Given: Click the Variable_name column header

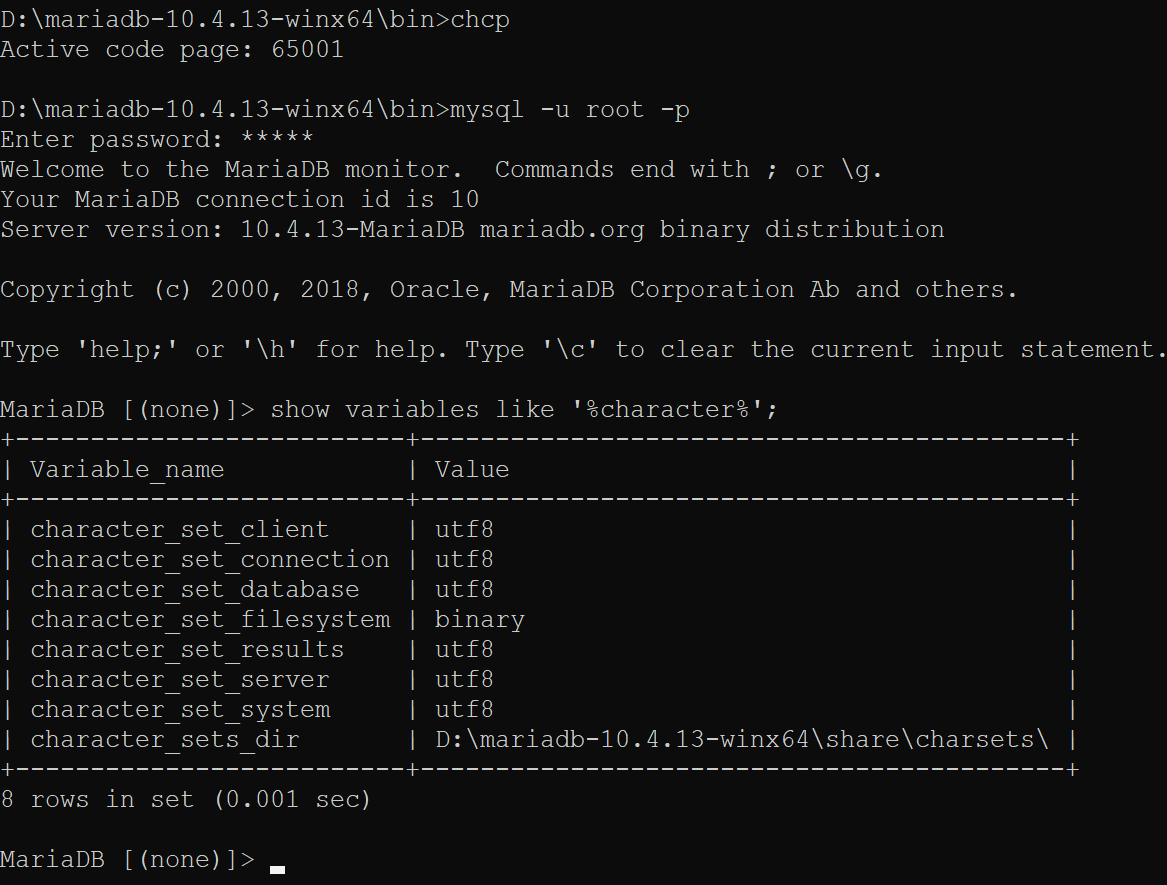Looking at the screenshot, I should tap(127, 469).
